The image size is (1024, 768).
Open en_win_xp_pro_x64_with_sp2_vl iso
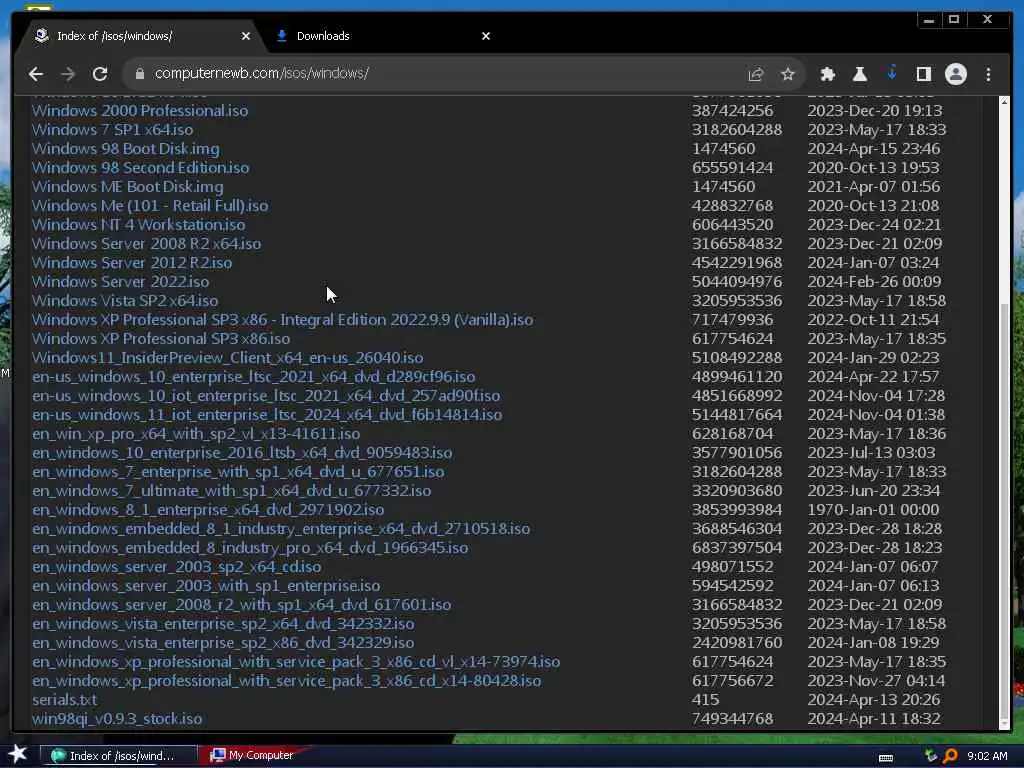(196, 433)
